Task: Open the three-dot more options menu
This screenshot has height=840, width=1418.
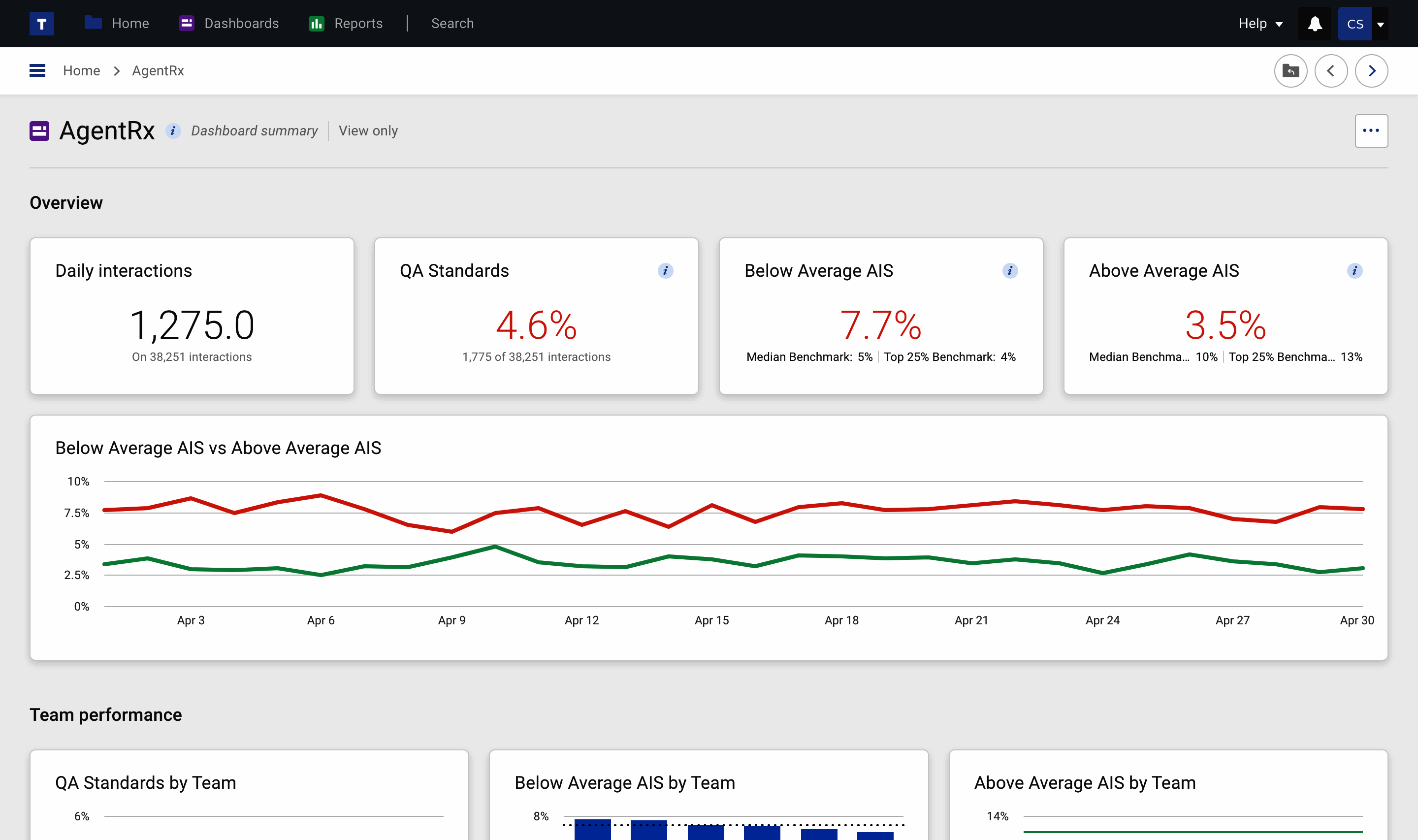Action: (x=1370, y=131)
